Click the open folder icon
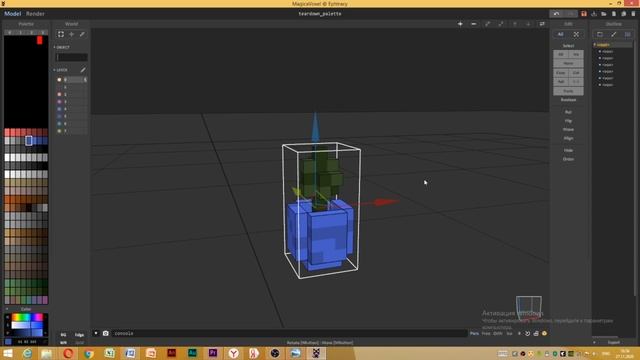Screen dimensions: 640x360 coord(604,14)
